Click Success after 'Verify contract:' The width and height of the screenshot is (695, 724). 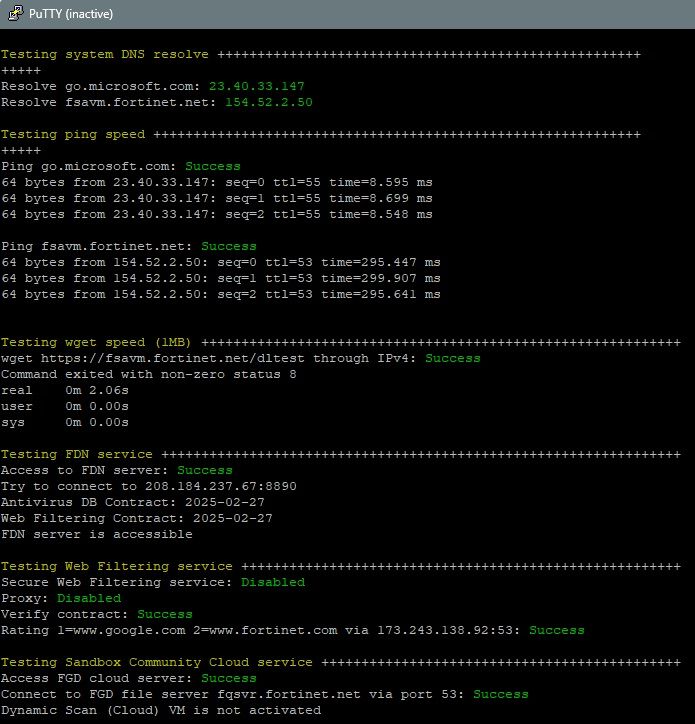click(165, 615)
